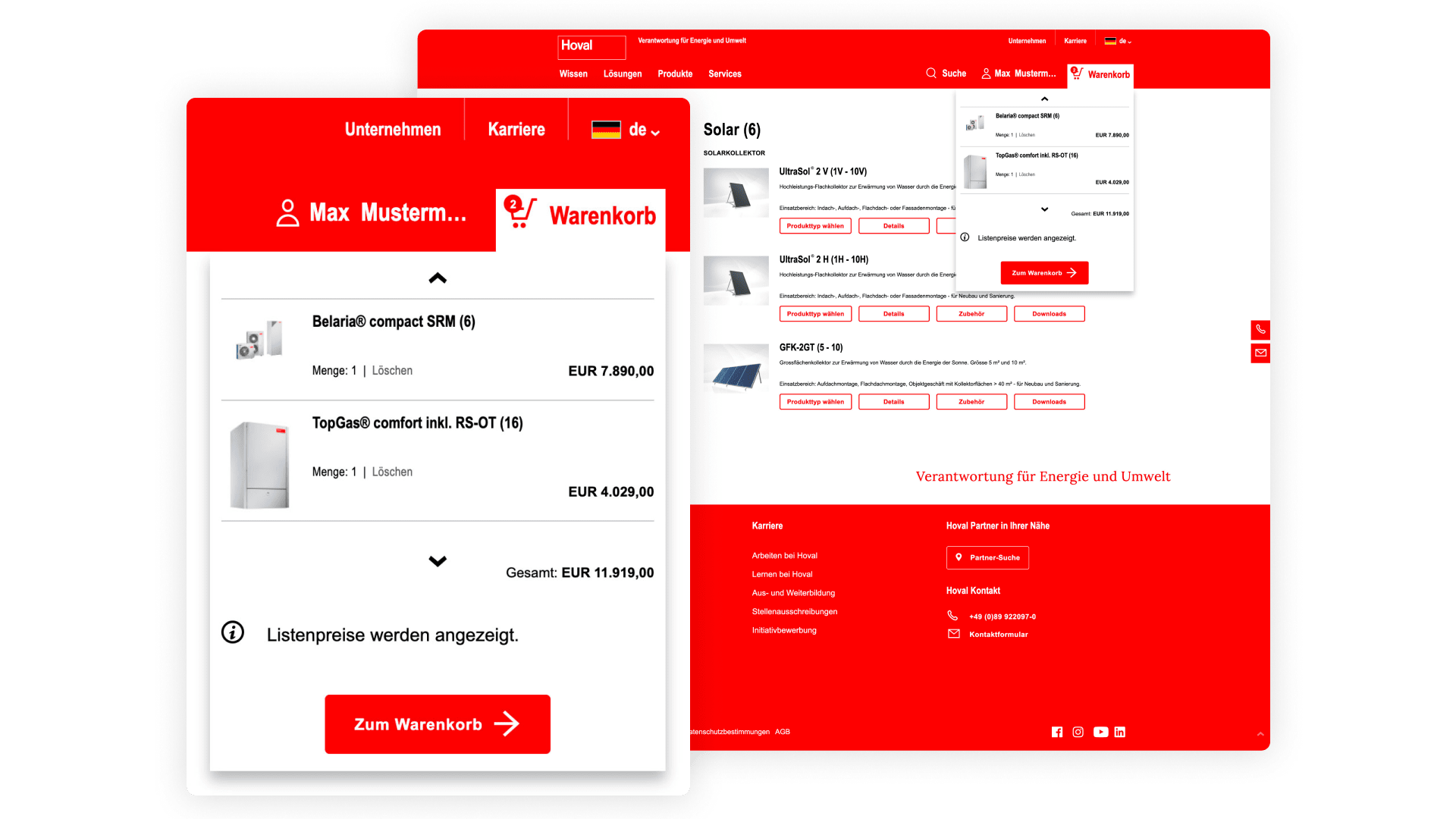Image resolution: width=1456 pixels, height=819 pixels.
Task: Expand the language selector dropdown (de)
Action: click(1118, 41)
